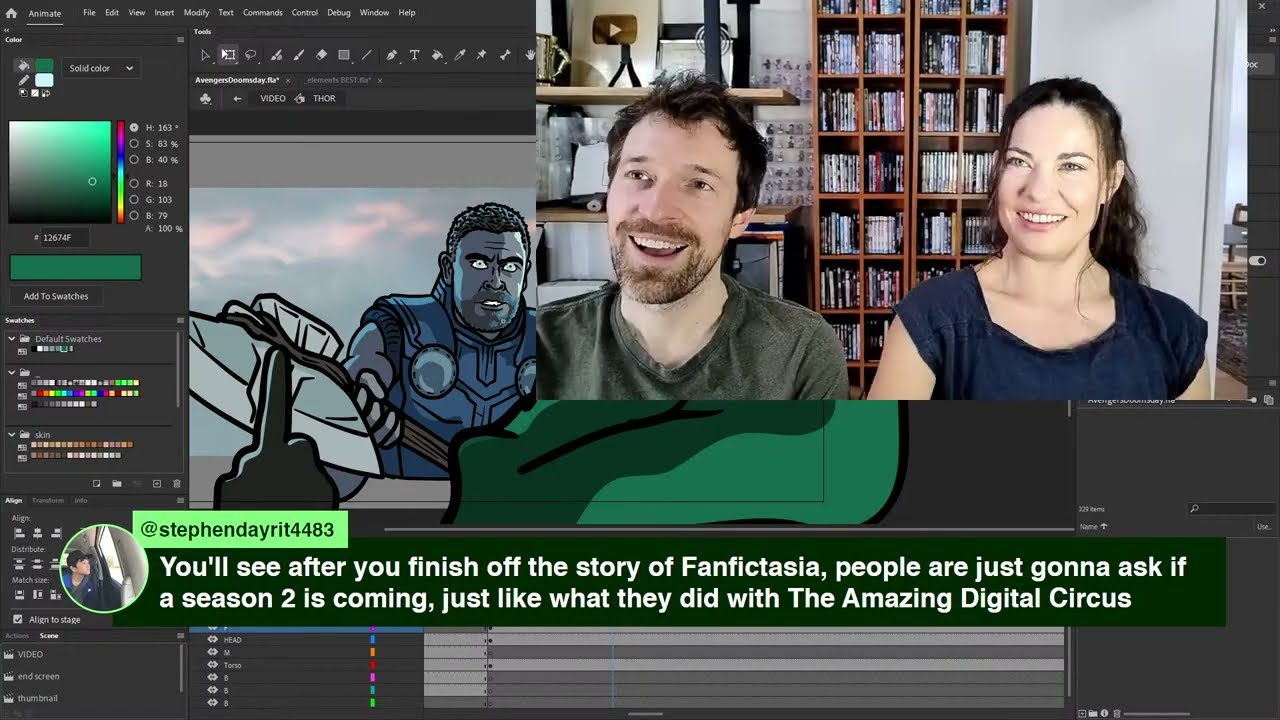Click the Animate home icon

pos(11,13)
